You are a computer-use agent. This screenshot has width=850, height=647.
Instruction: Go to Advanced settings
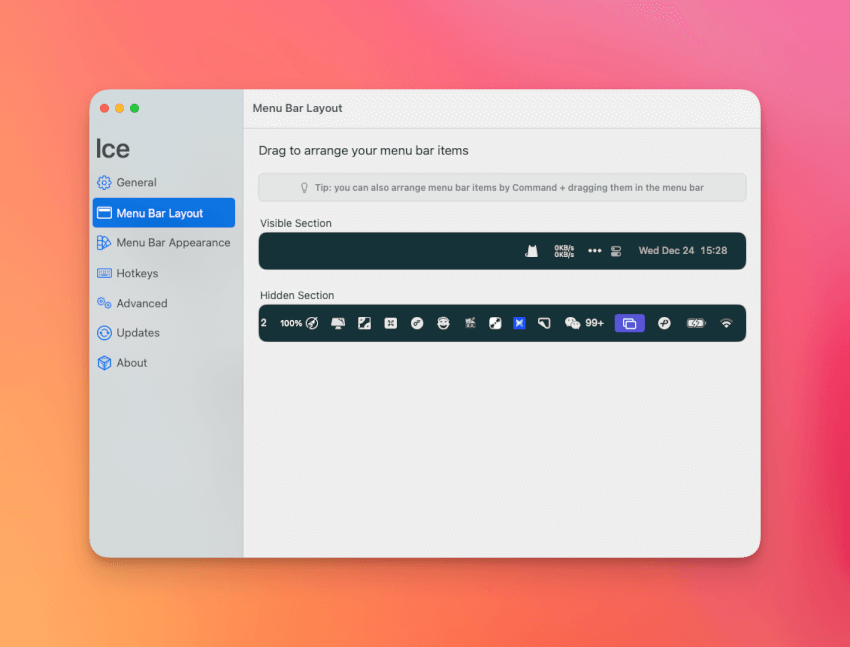tap(141, 303)
